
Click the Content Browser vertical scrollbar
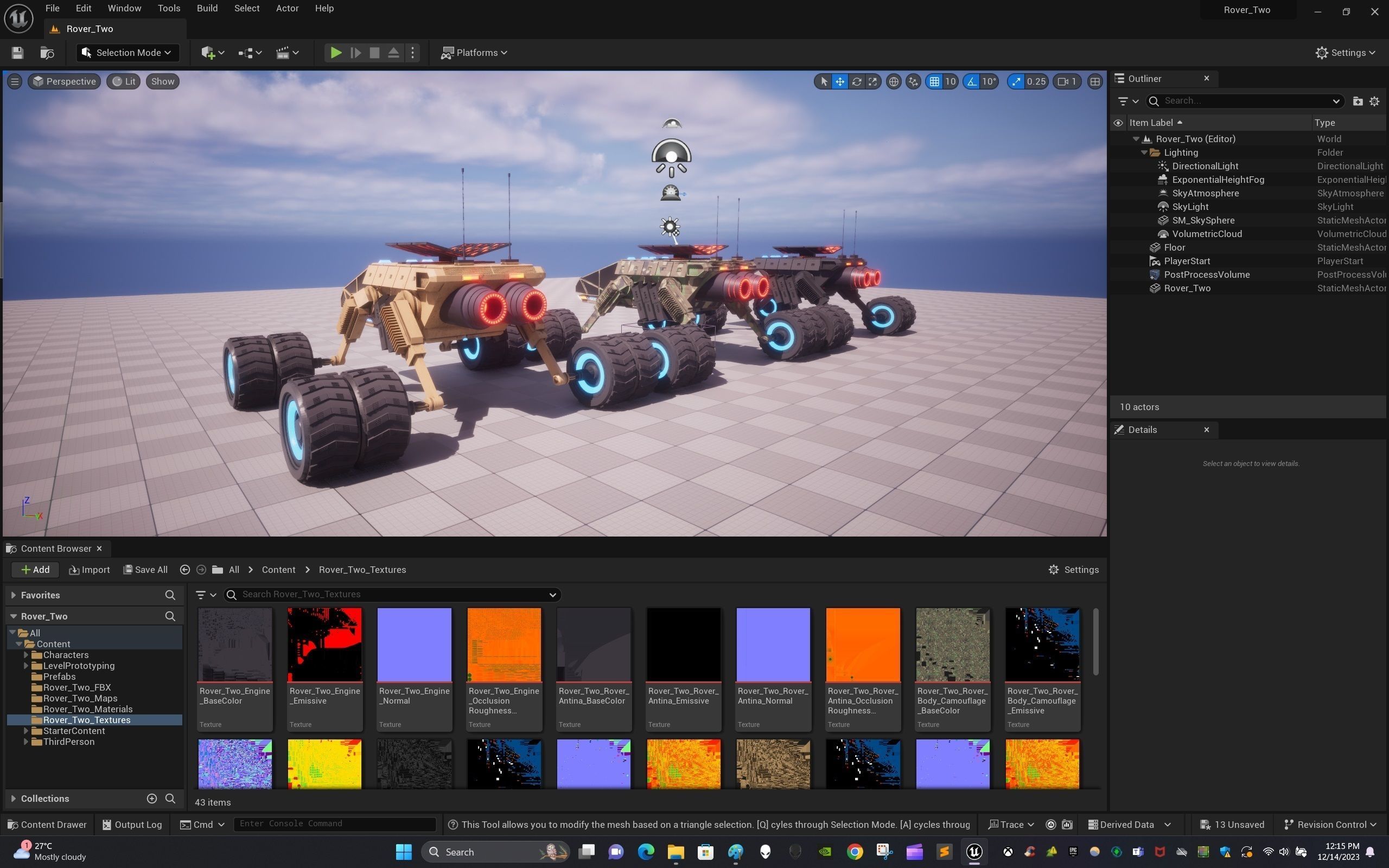coord(1095,642)
